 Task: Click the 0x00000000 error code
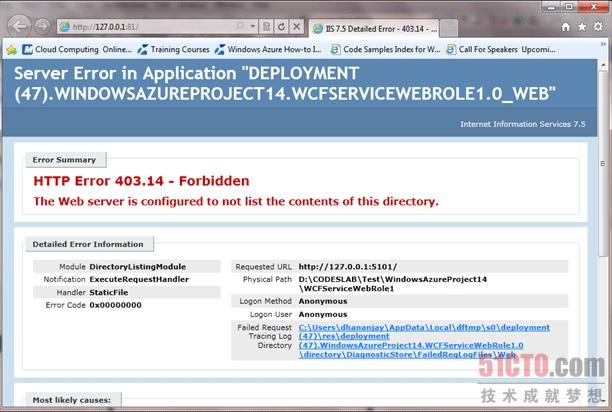tap(116, 305)
